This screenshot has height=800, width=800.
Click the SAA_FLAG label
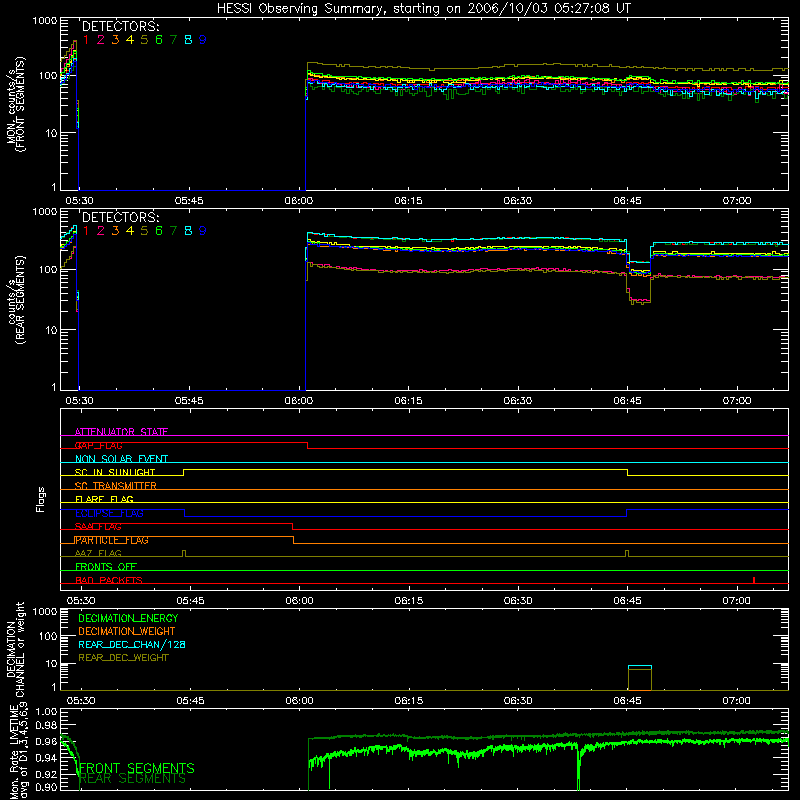pyautogui.click(x=98, y=527)
